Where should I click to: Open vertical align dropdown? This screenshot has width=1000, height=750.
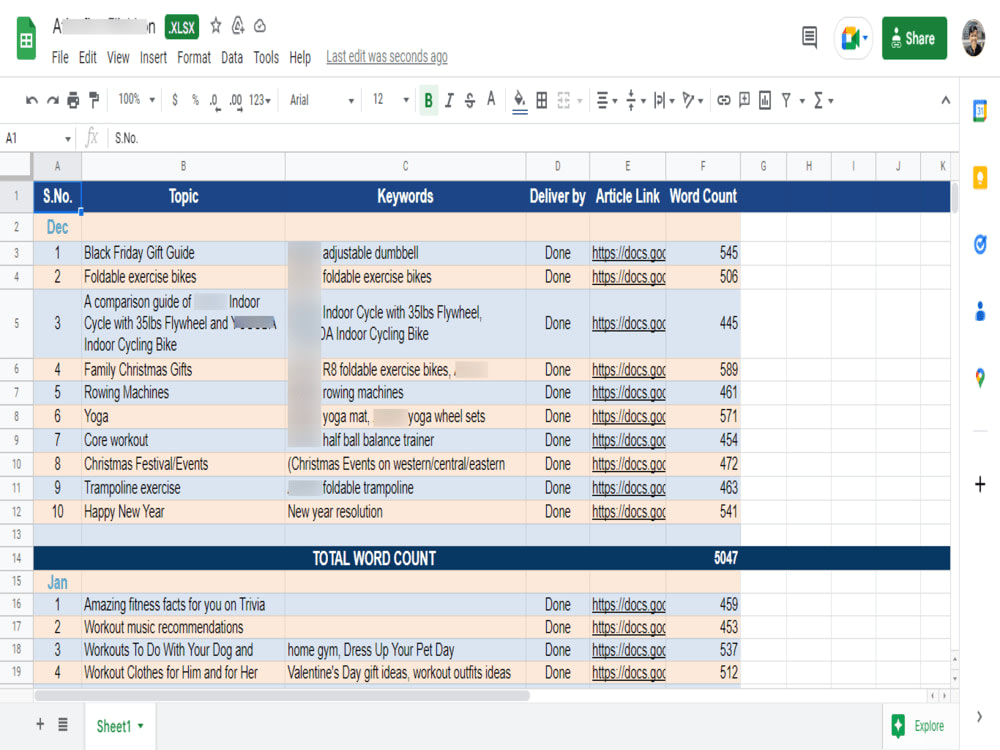coord(635,100)
